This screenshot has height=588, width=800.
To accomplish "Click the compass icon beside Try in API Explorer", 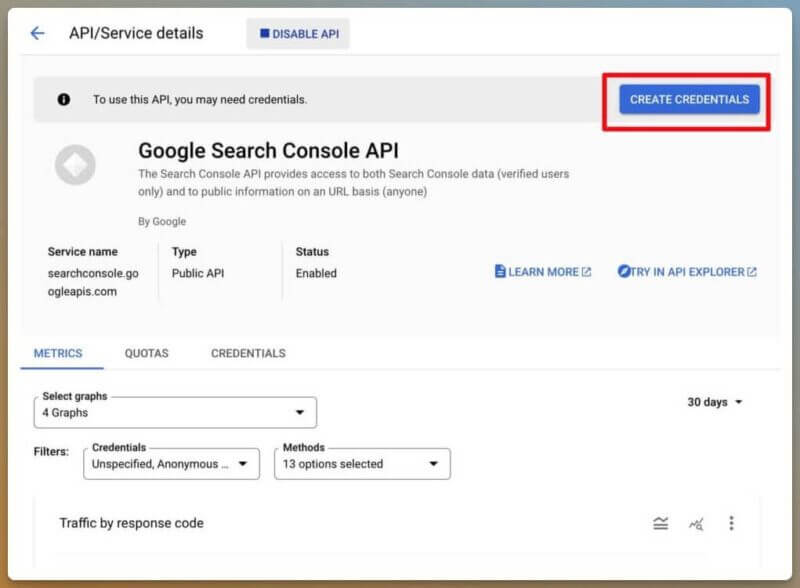I will [x=623, y=272].
